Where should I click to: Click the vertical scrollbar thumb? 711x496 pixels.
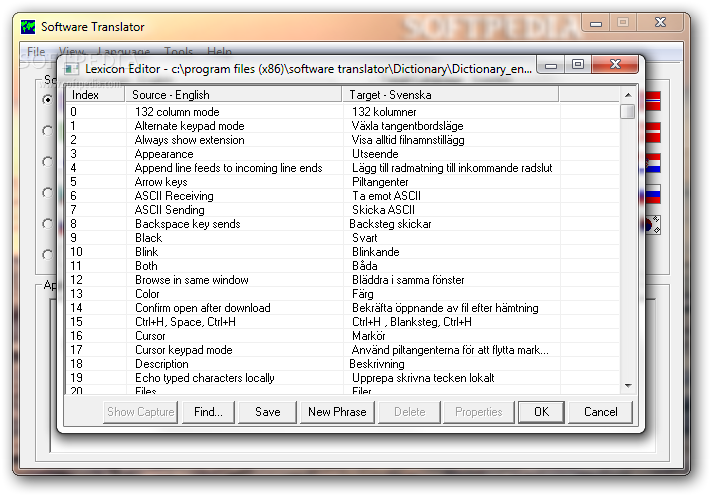coord(628,111)
